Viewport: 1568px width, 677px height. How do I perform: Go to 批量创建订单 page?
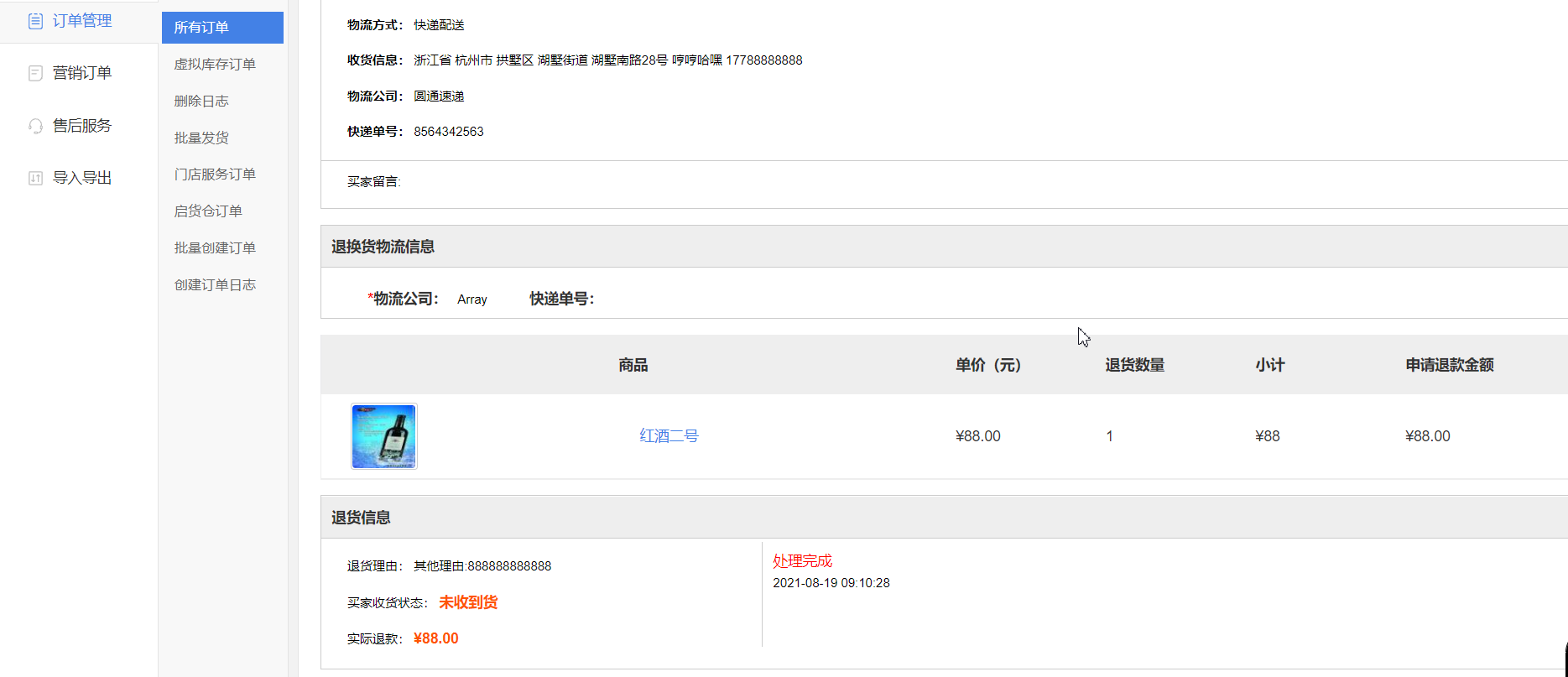tap(215, 248)
